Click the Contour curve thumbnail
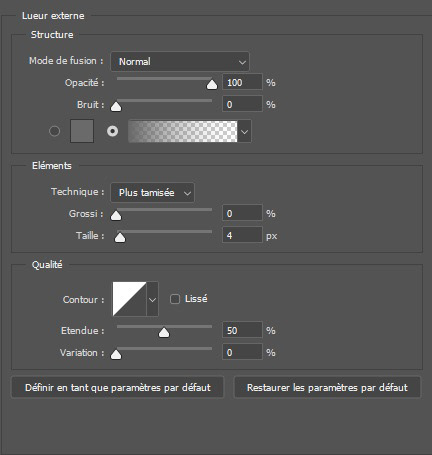This screenshot has width=432, height=455. point(130,299)
